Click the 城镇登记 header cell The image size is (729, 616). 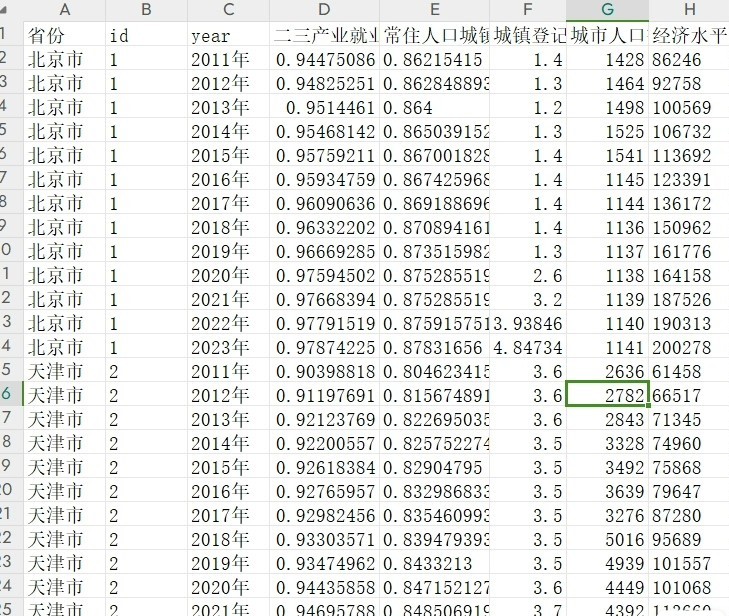pos(528,35)
